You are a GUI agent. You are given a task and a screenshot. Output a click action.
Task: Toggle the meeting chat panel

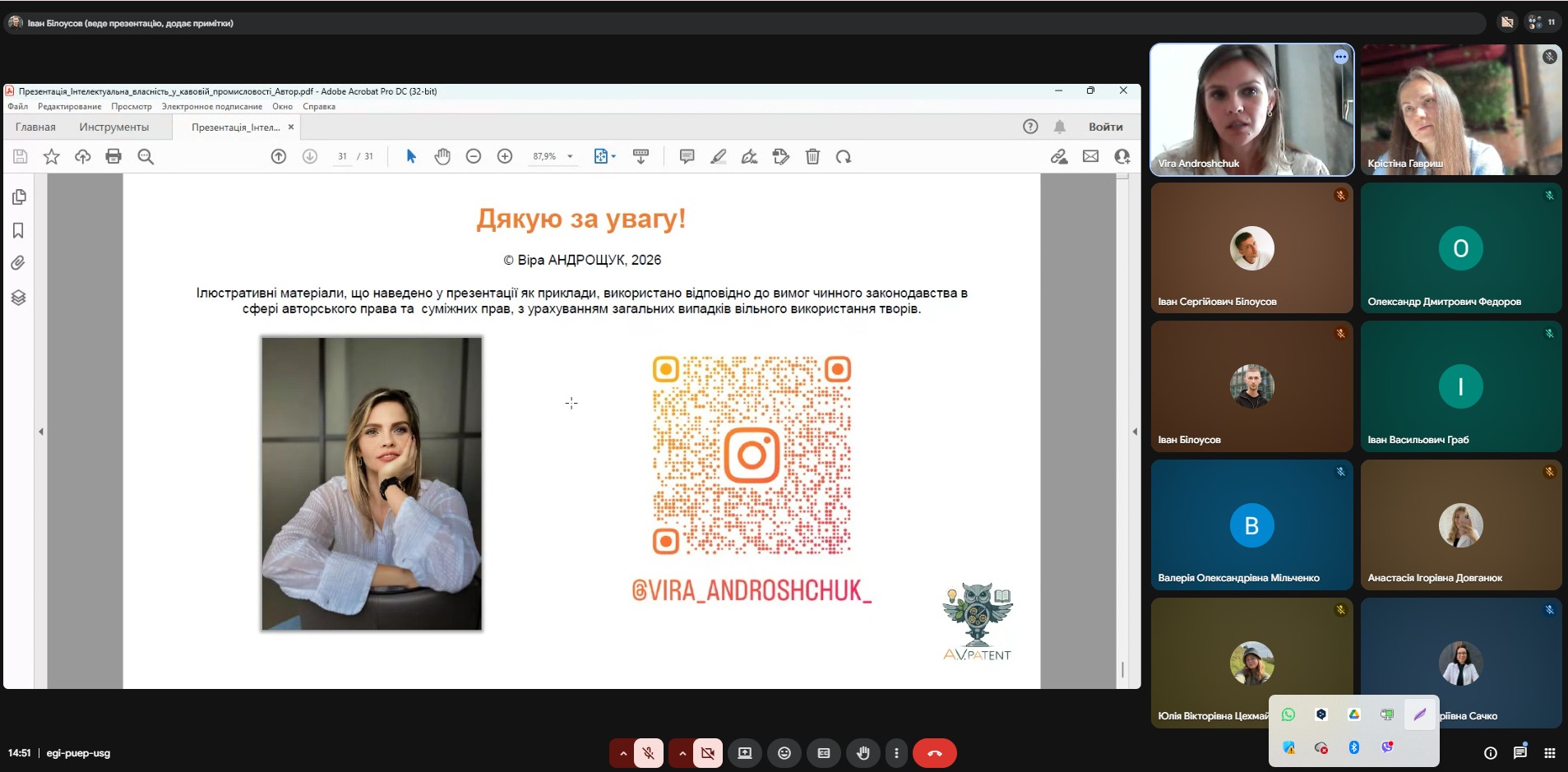(x=1520, y=752)
